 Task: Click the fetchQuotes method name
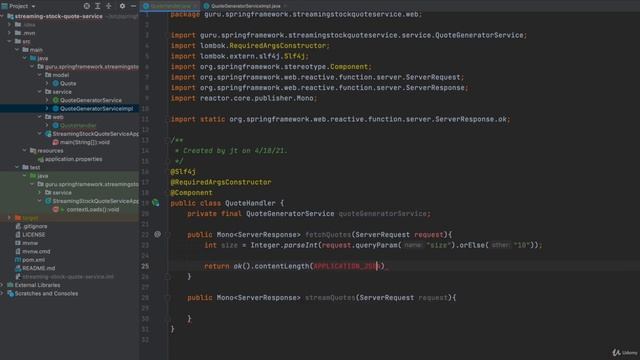(x=328, y=235)
